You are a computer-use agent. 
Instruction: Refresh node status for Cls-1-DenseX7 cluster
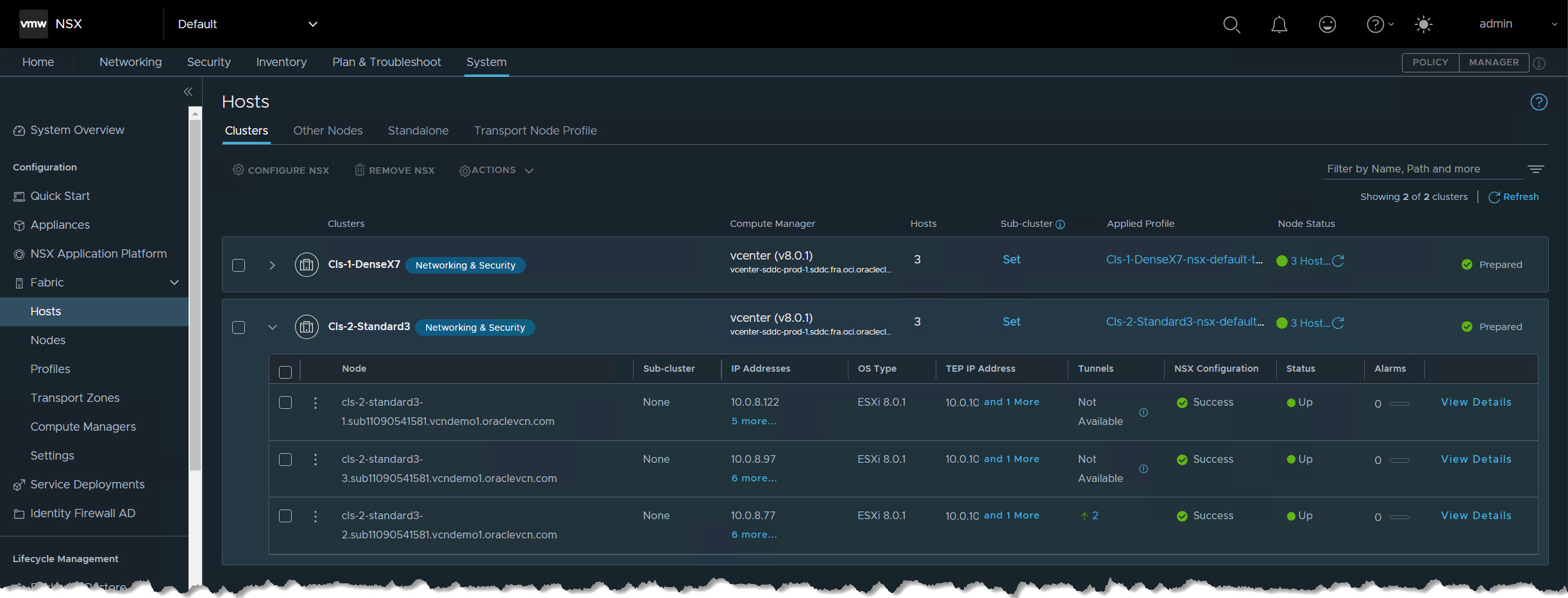click(1338, 261)
